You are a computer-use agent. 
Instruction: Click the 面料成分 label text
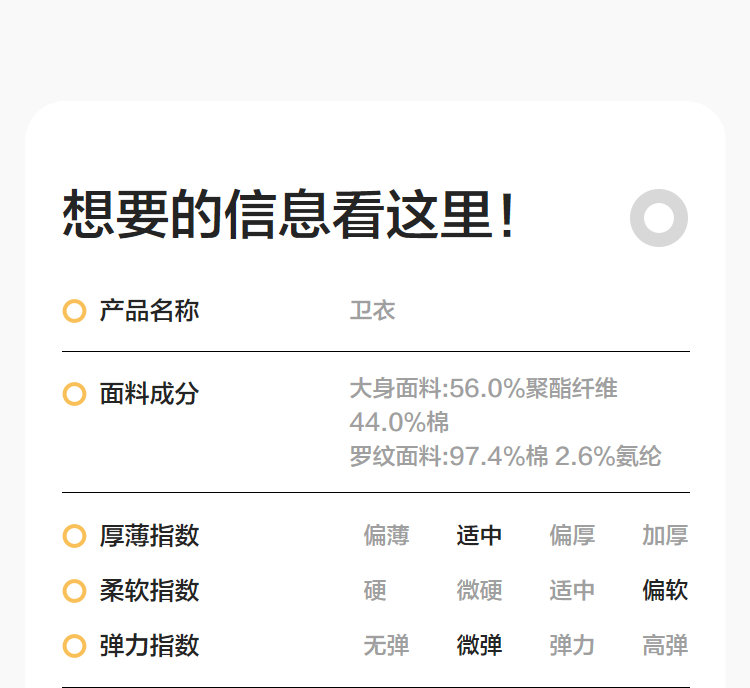coord(149,394)
